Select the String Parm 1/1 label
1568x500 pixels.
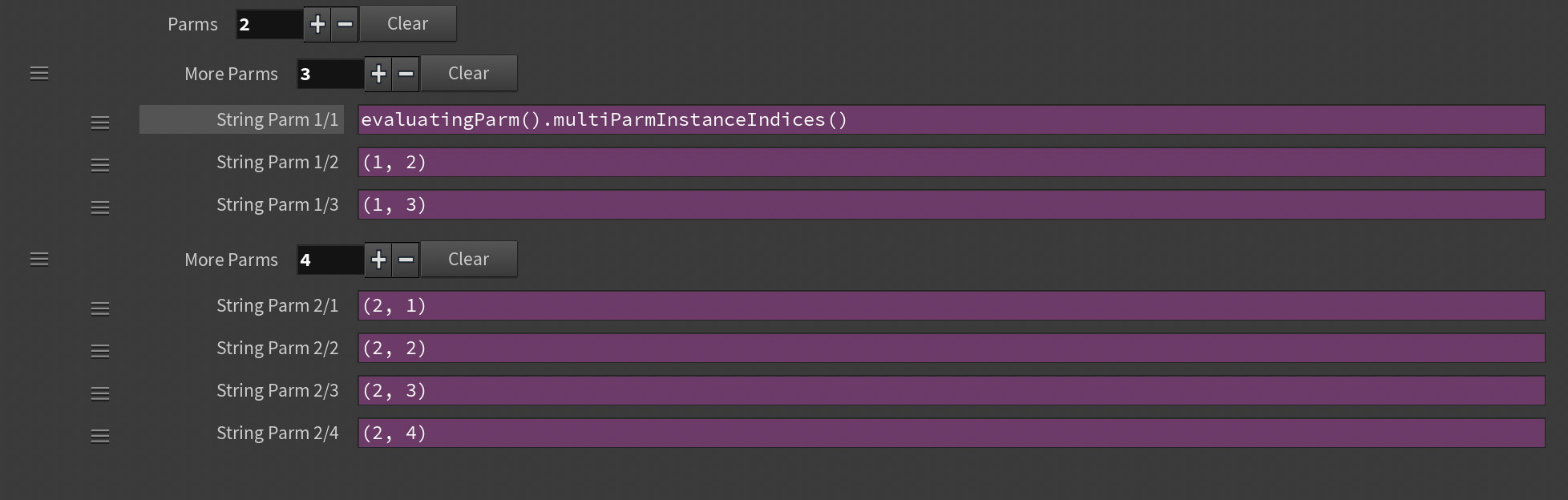[277, 119]
